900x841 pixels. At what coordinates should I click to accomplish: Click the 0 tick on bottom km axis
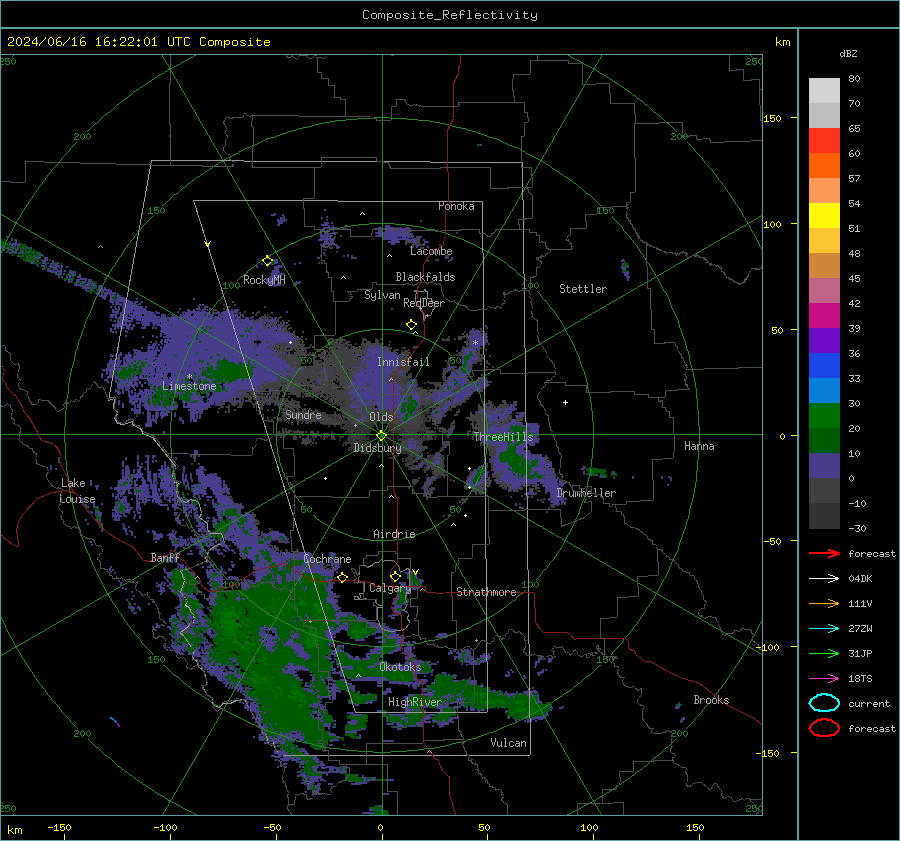tap(381, 827)
